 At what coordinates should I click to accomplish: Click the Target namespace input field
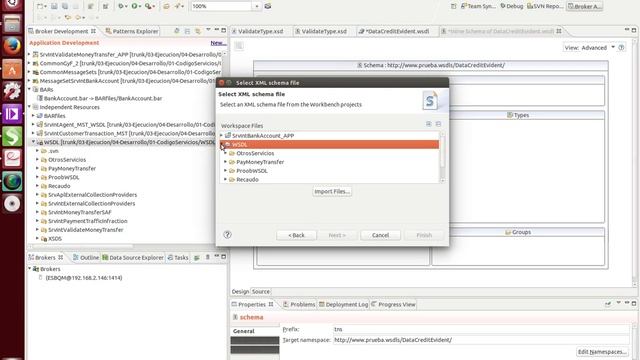481,340
